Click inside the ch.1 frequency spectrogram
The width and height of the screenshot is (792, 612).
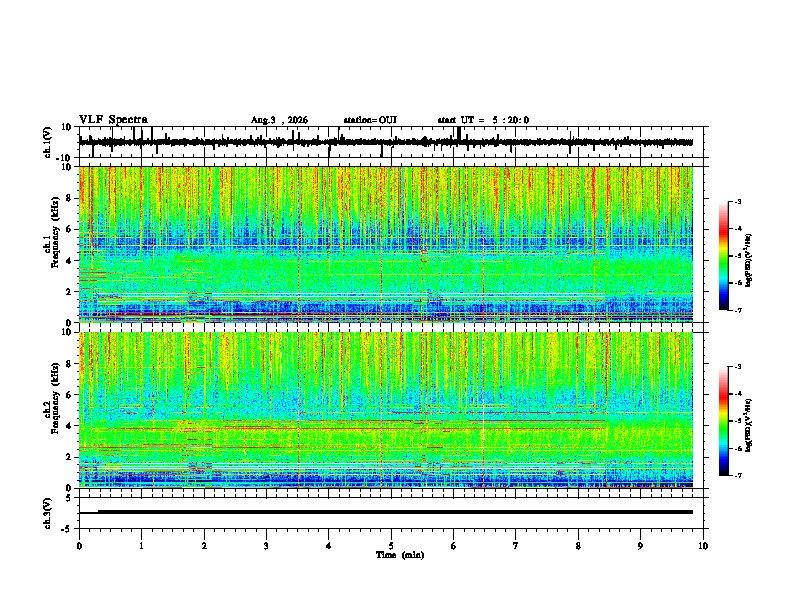[x=386, y=244]
